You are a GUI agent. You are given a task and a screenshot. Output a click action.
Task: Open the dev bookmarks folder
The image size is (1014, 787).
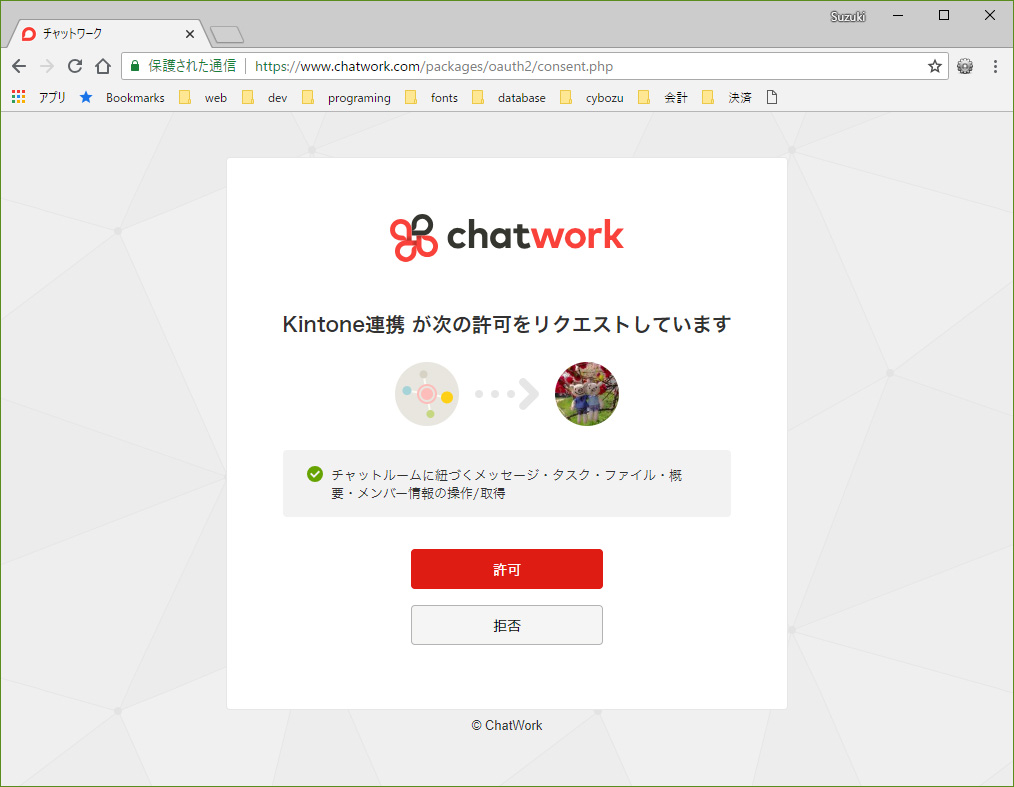[x=264, y=98]
